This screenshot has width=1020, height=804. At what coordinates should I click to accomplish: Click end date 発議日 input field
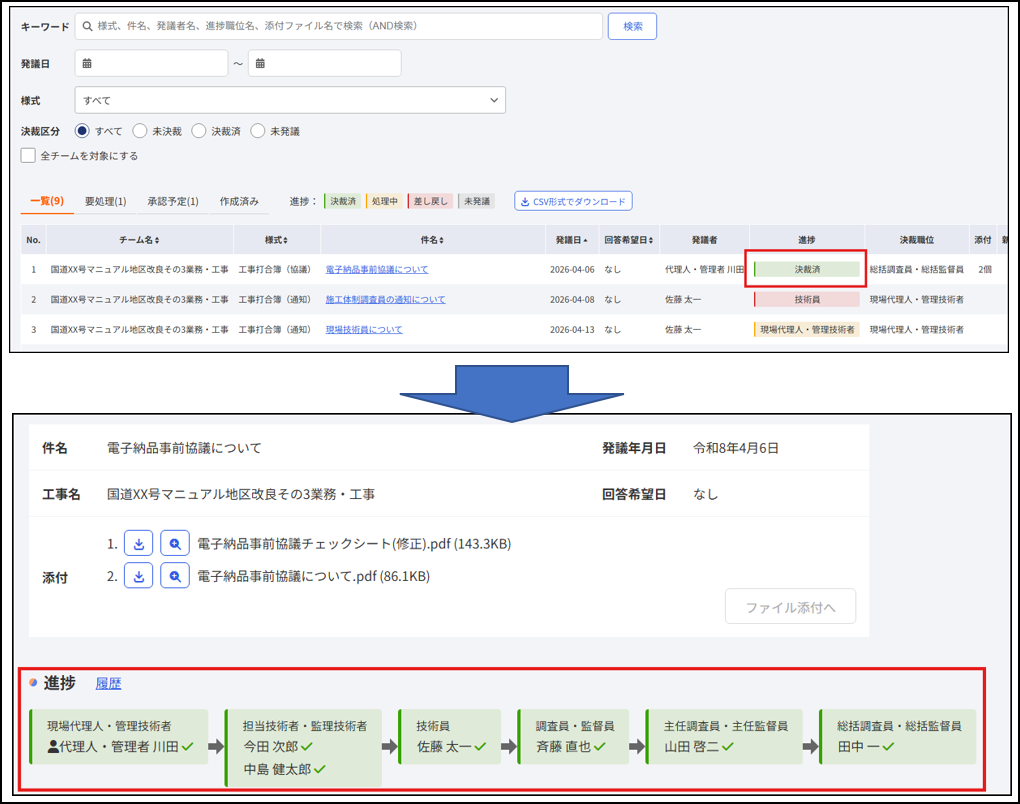click(x=325, y=63)
